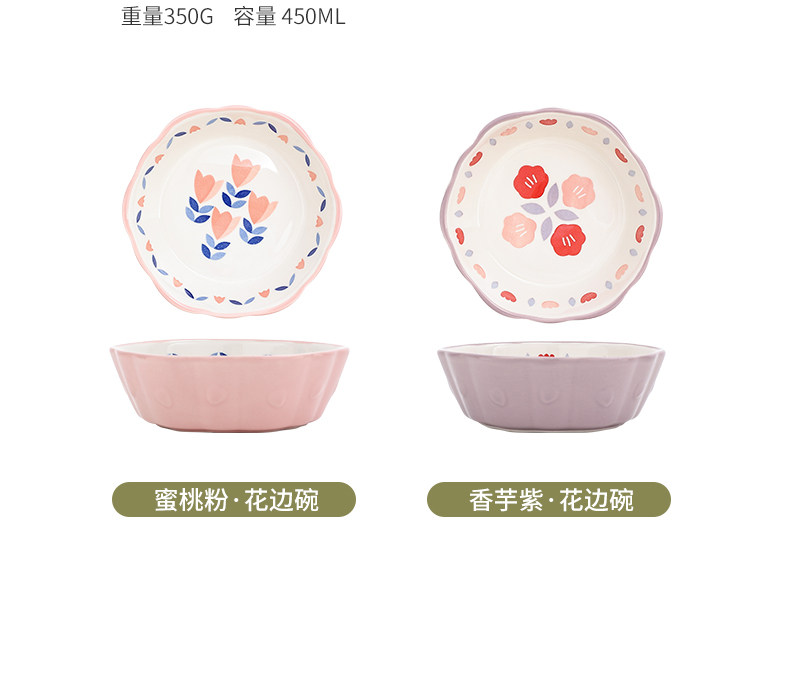This screenshot has width=790, height=696.
Task: Select the pink bowl side-view image
Action: click(x=229, y=385)
